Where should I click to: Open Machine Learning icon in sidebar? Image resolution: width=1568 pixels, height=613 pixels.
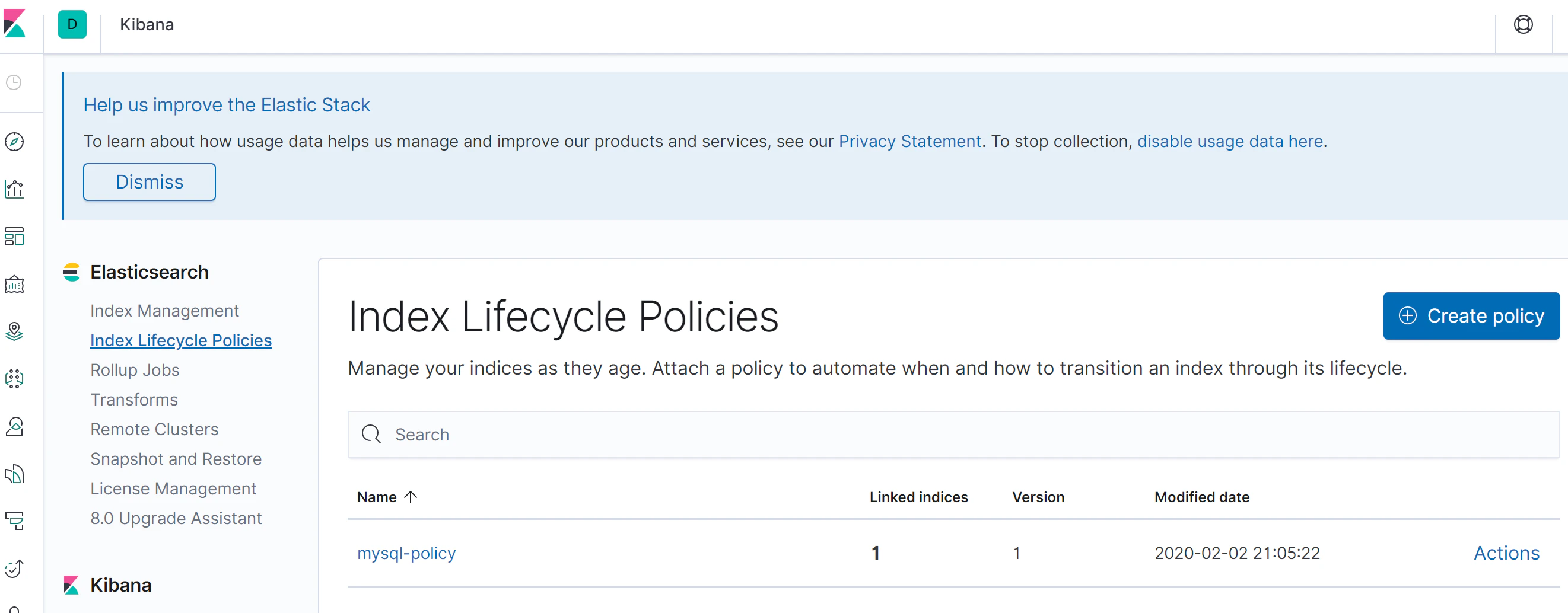[x=14, y=378]
